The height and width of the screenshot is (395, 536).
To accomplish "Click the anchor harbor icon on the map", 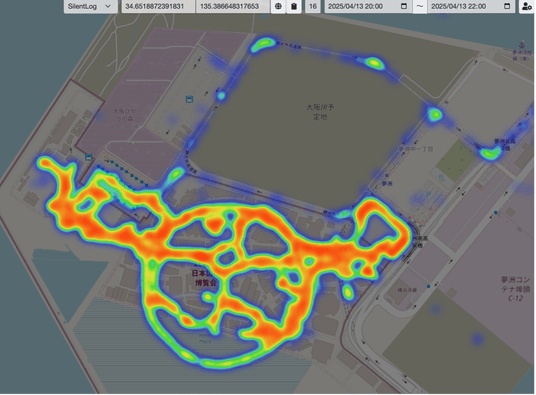I will pos(521,44).
